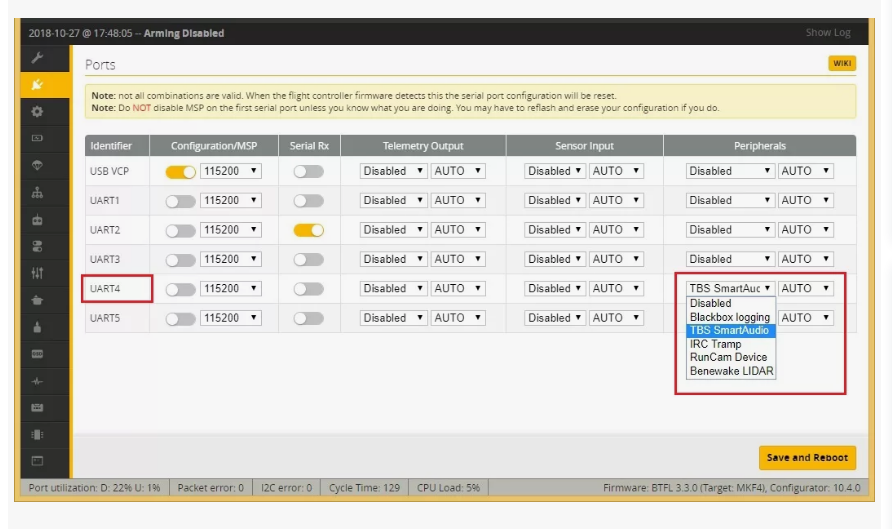Open UART1 baud rate 115200 dropdown
Image resolution: width=892 pixels, height=529 pixels.
(x=231, y=201)
